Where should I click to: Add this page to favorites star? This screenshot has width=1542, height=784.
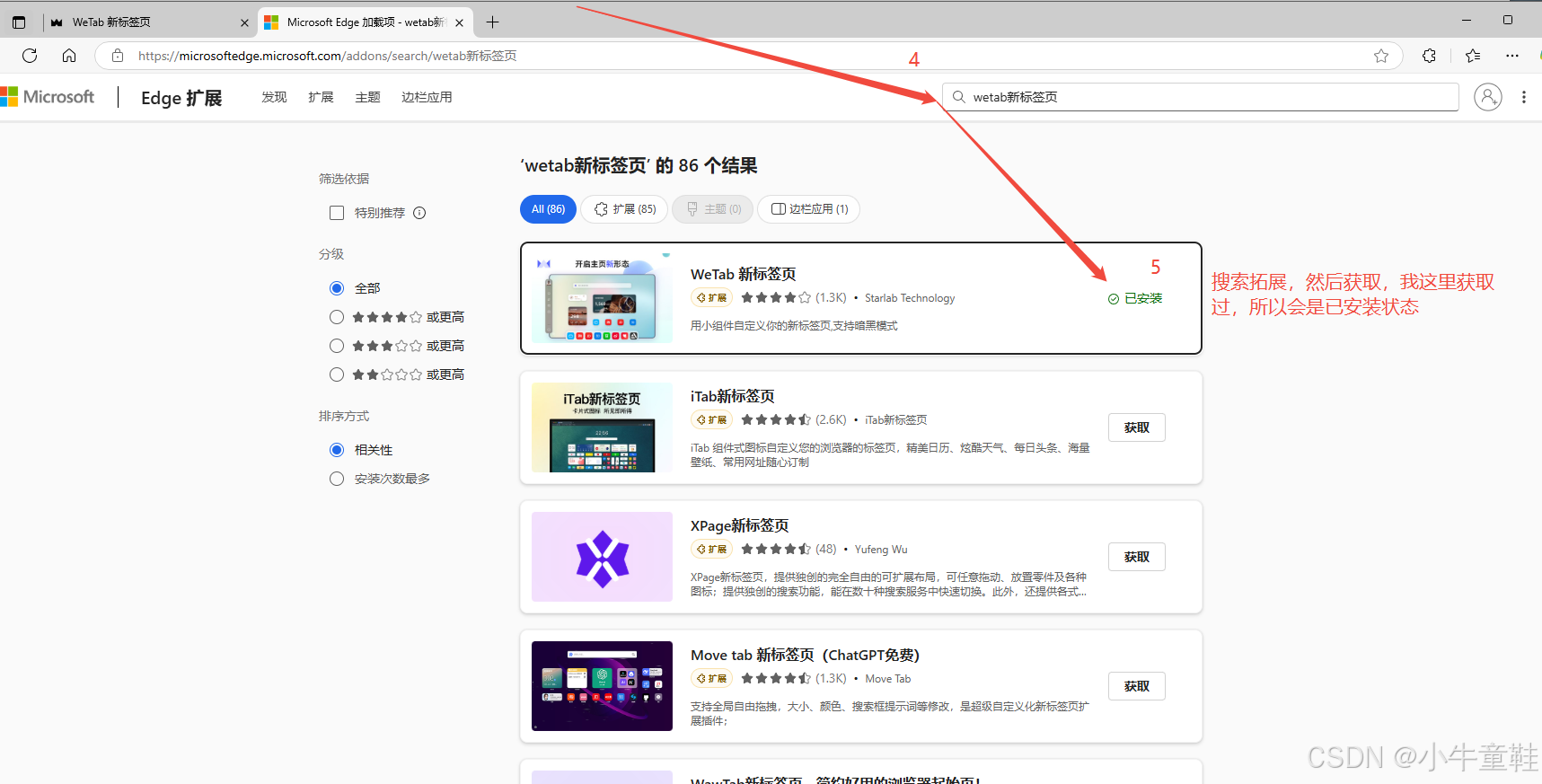[1381, 56]
